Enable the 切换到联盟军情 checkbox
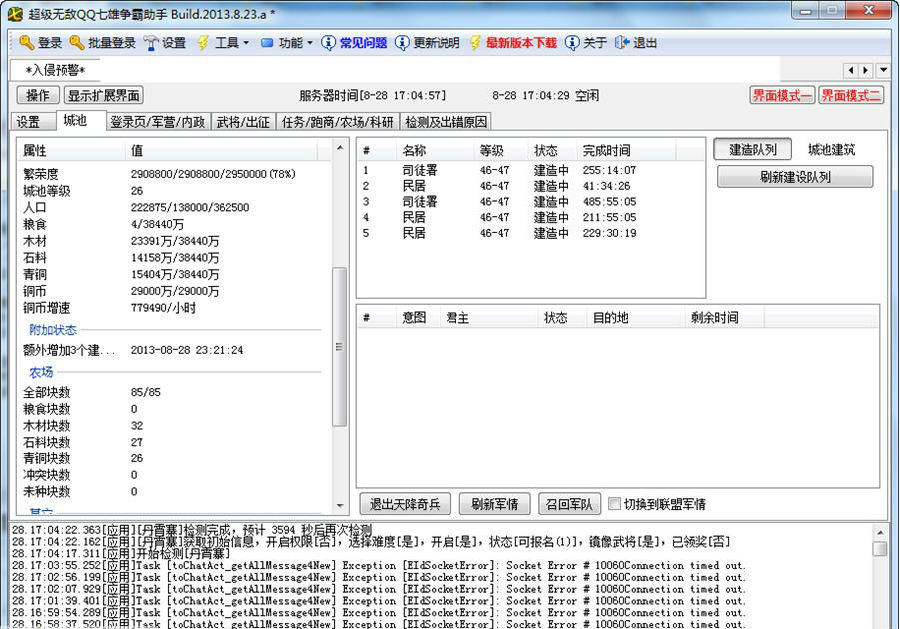 click(x=615, y=504)
